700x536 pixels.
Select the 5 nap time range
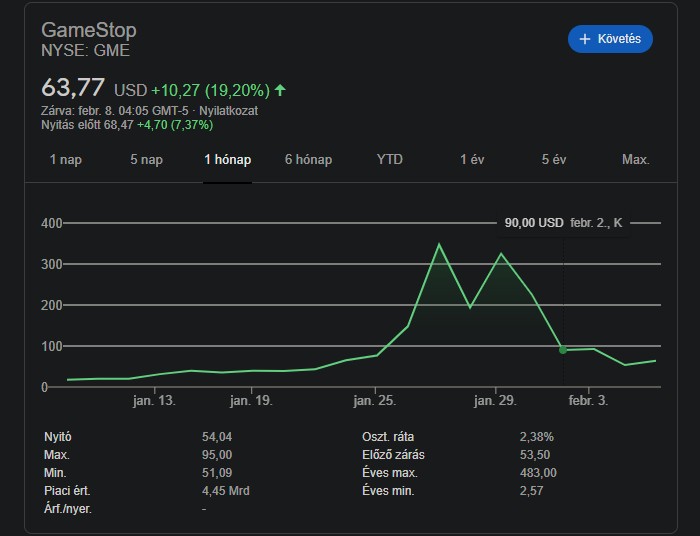click(146, 160)
